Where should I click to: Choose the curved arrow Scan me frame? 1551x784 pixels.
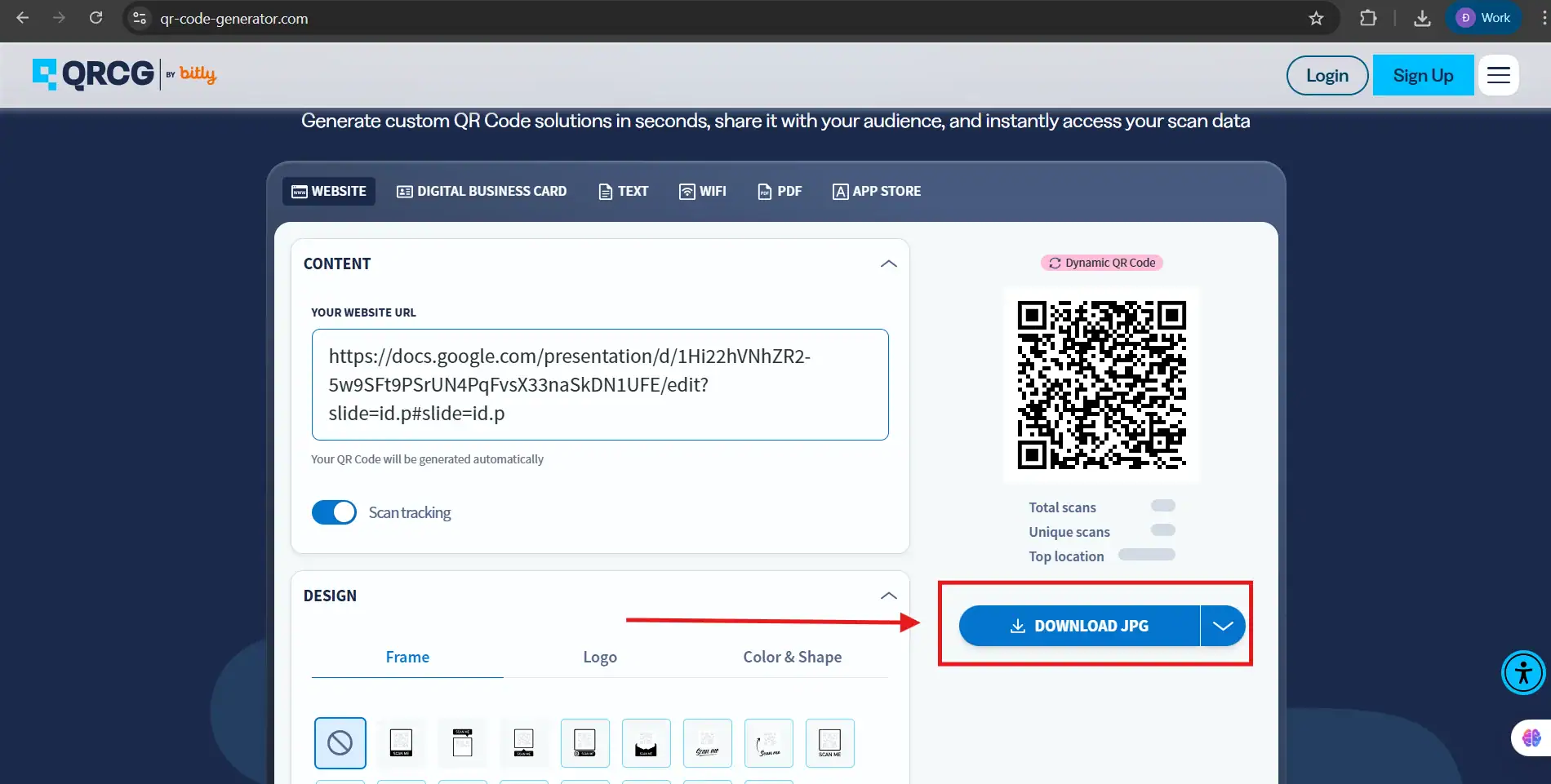click(768, 742)
